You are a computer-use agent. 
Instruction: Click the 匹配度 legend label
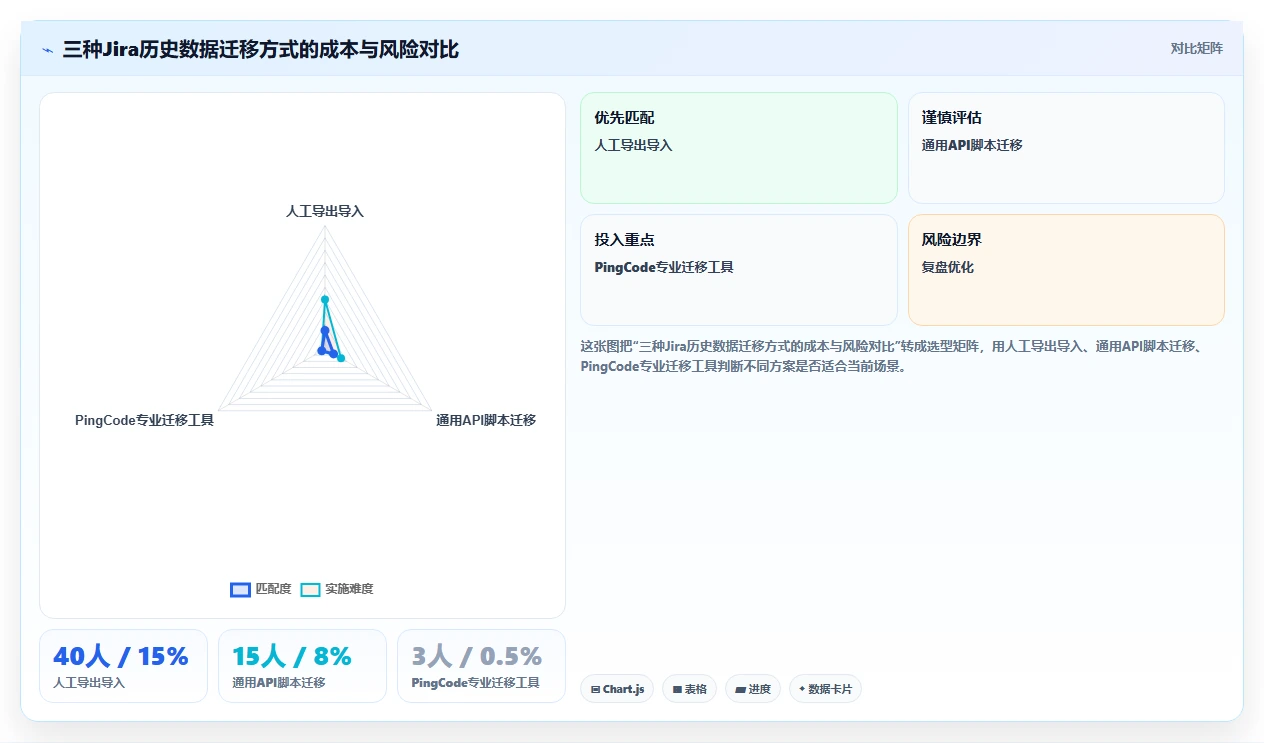tap(273, 589)
